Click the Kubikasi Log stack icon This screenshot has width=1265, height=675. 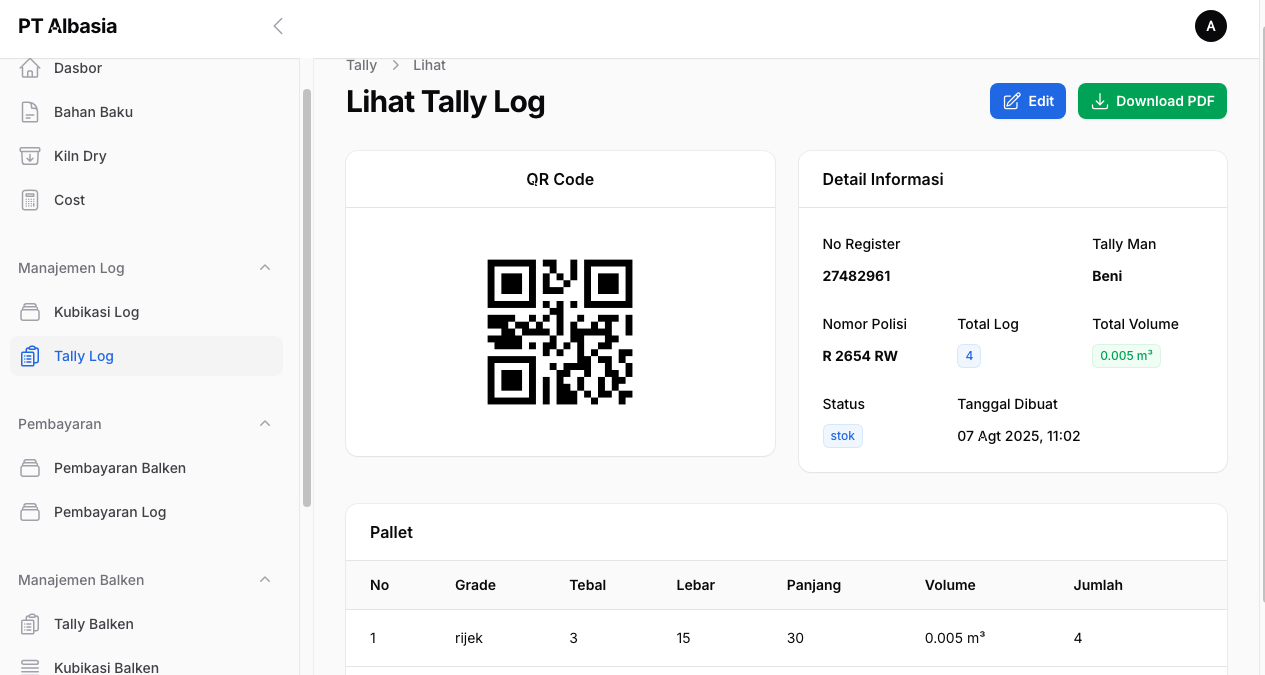[30, 312]
